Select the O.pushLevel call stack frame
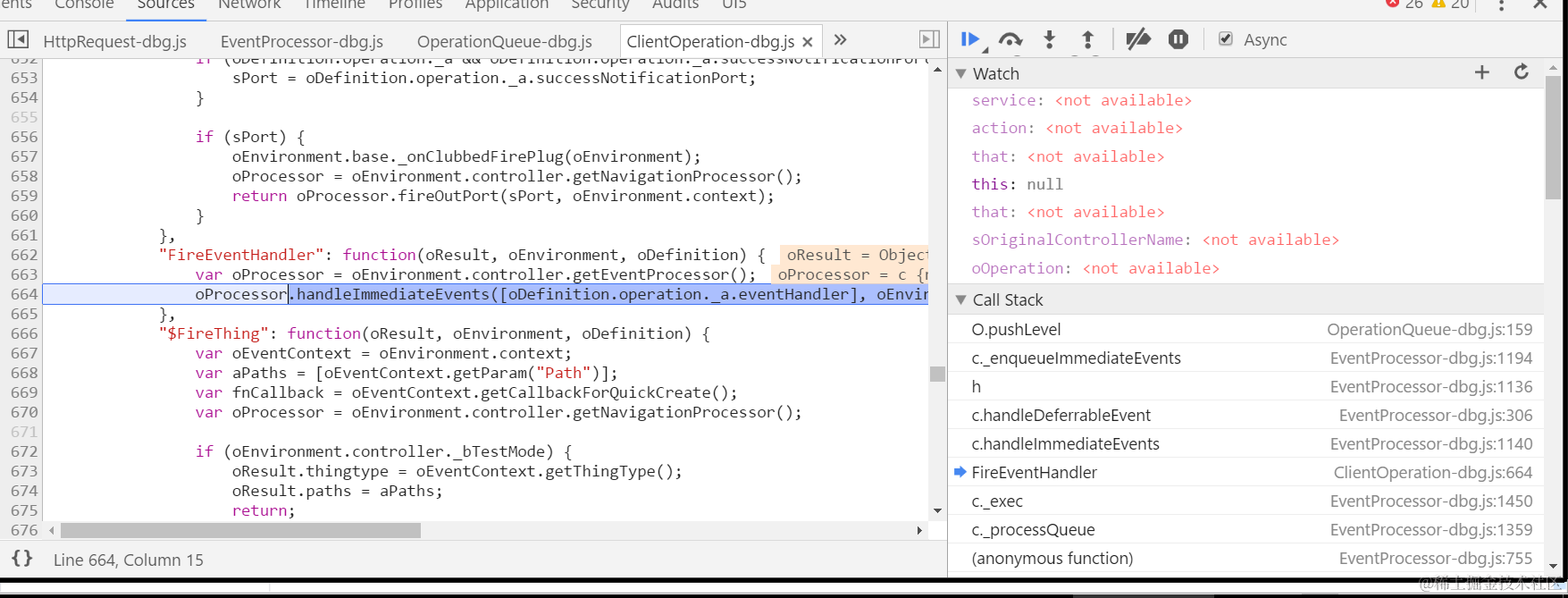The image size is (1568, 598). tap(1246, 329)
